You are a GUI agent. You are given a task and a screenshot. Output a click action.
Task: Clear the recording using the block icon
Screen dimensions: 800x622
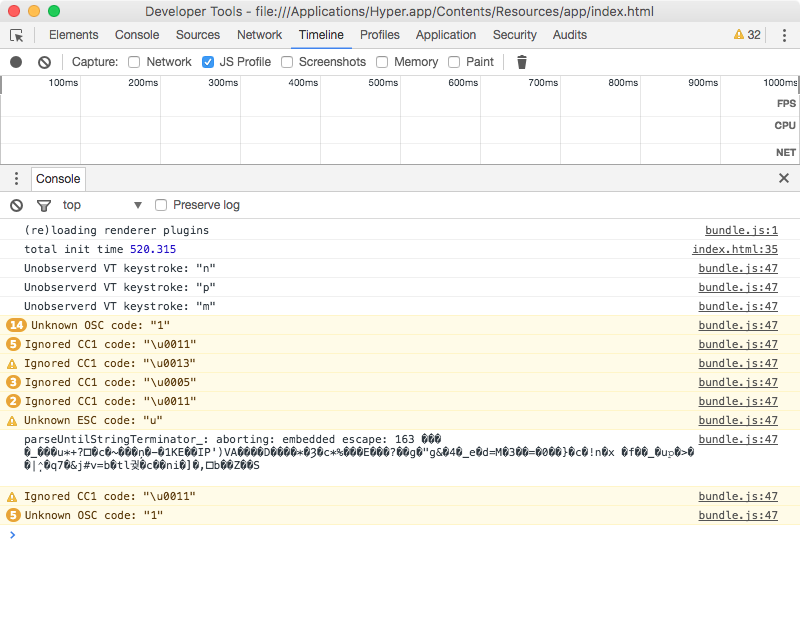click(42, 61)
